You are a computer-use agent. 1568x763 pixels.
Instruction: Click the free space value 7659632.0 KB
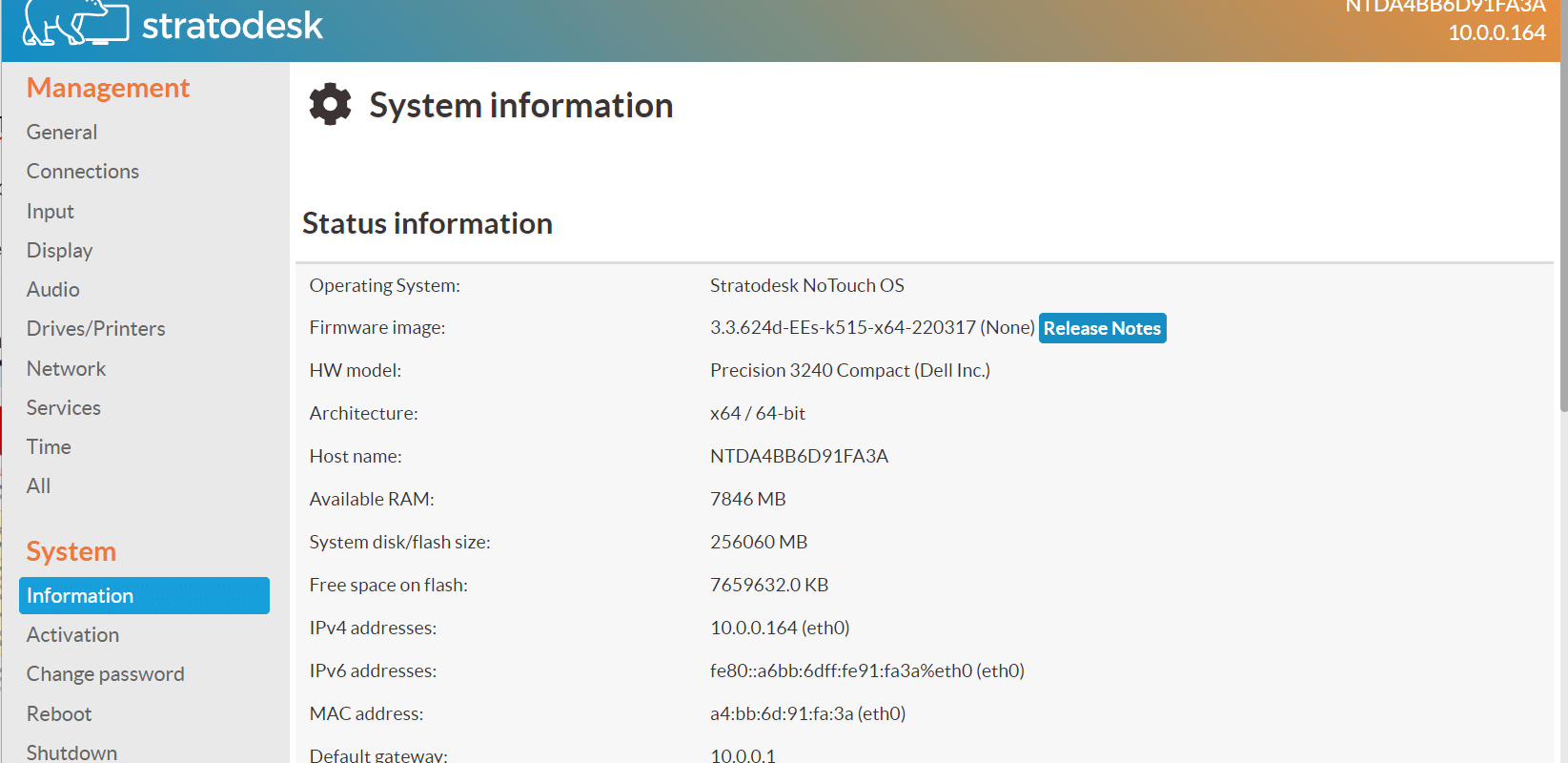[769, 585]
